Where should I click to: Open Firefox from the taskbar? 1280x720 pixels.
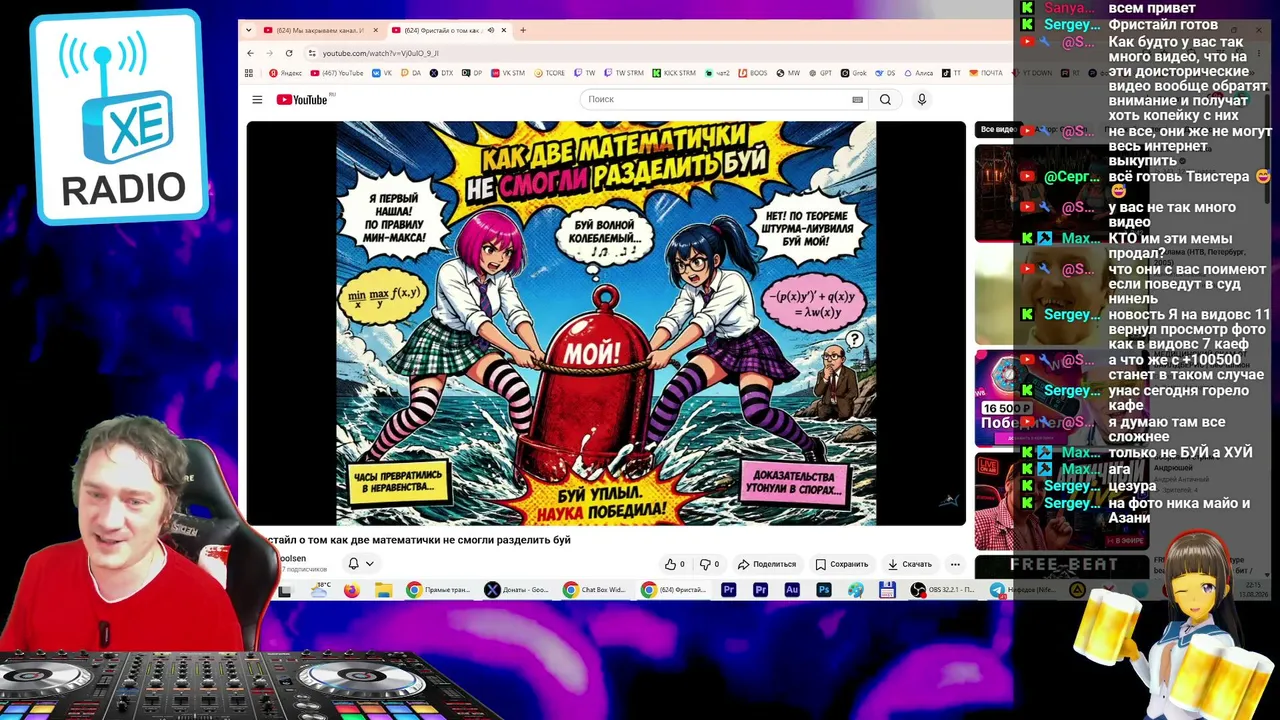pos(351,591)
